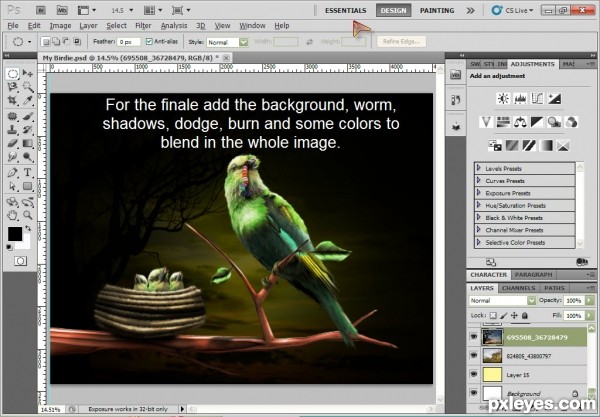
Task: Select the Zoom tool
Action: 28,215
